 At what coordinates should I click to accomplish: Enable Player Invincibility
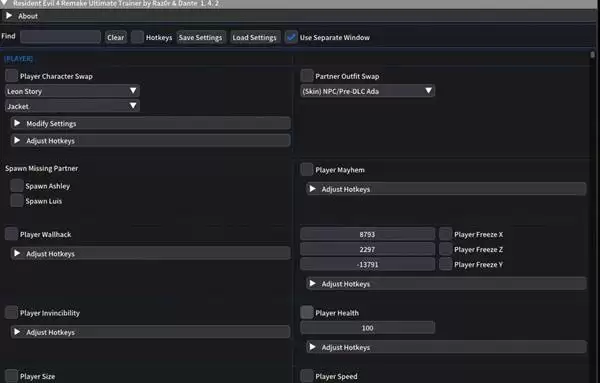[x=11, y=313]
